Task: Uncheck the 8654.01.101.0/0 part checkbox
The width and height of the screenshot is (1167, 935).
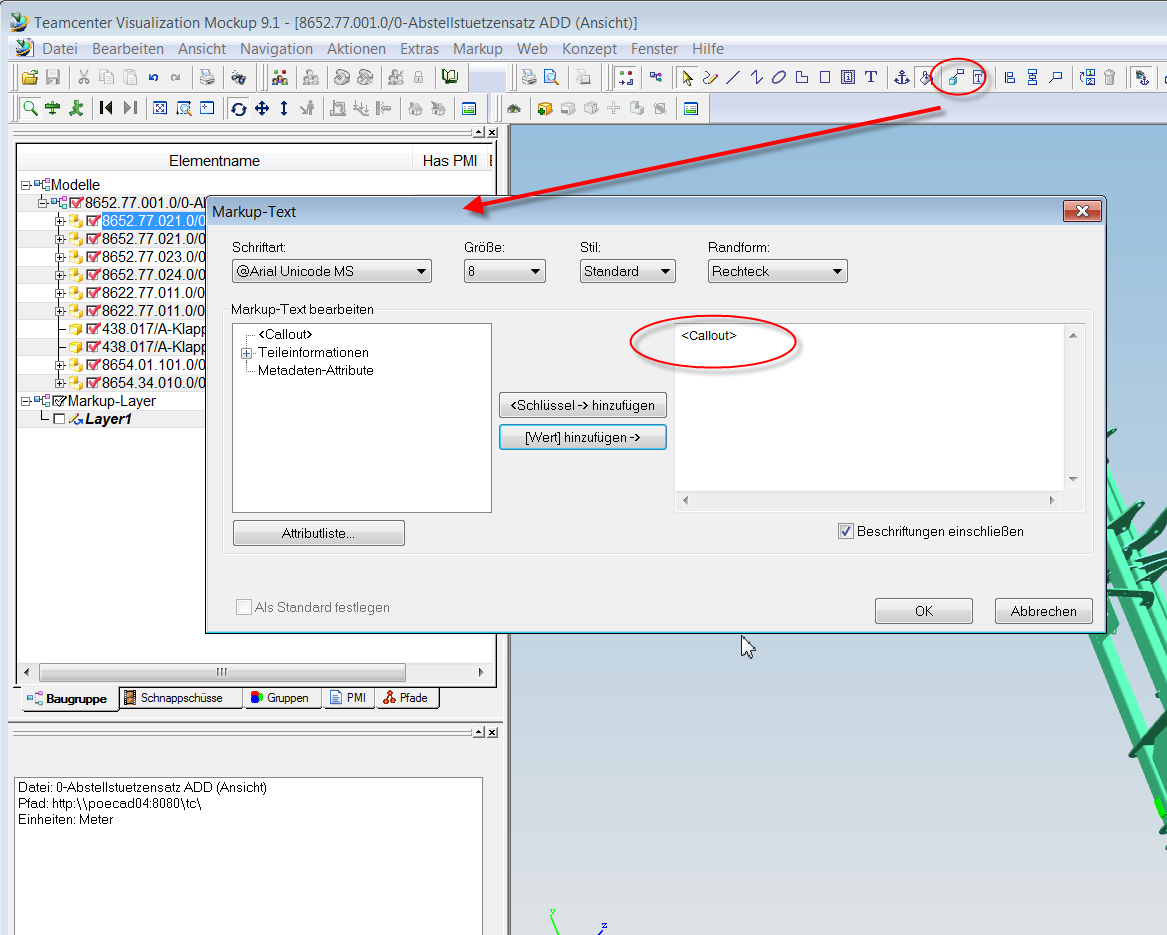Action: 93,365
